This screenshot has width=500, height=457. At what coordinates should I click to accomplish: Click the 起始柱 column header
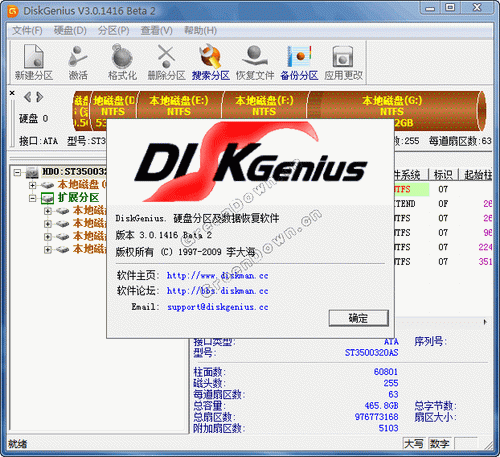click(478, 175)
